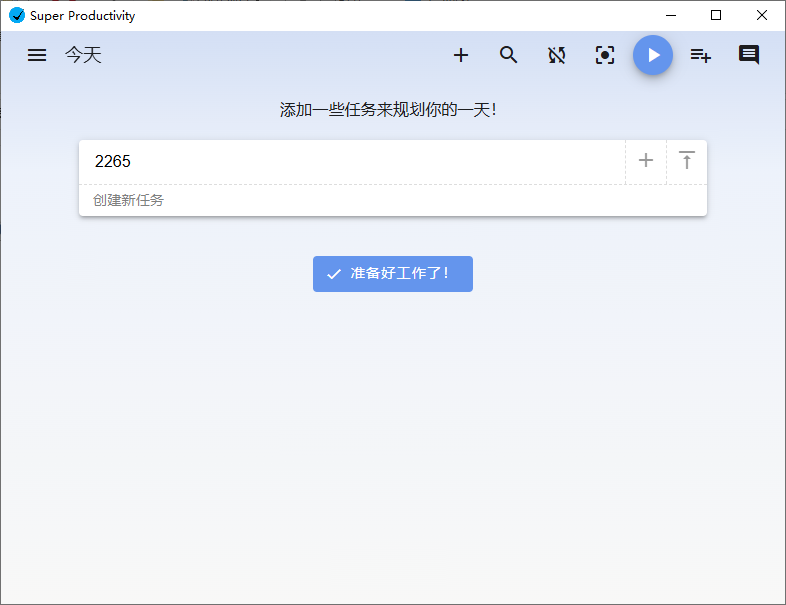The height and width of the screenshot is (605, 786).
Task: Click the 准备好工作了! button
Action: [393, 274]
